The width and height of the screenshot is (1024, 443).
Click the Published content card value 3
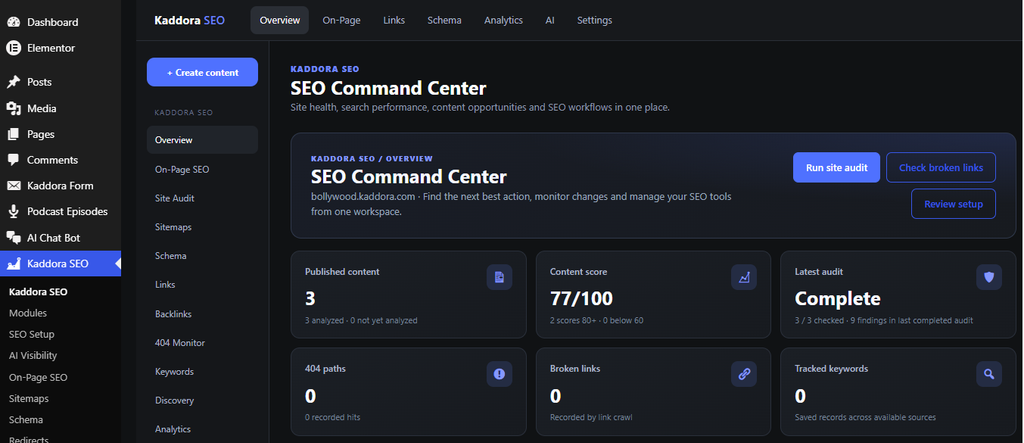[310, 299]
